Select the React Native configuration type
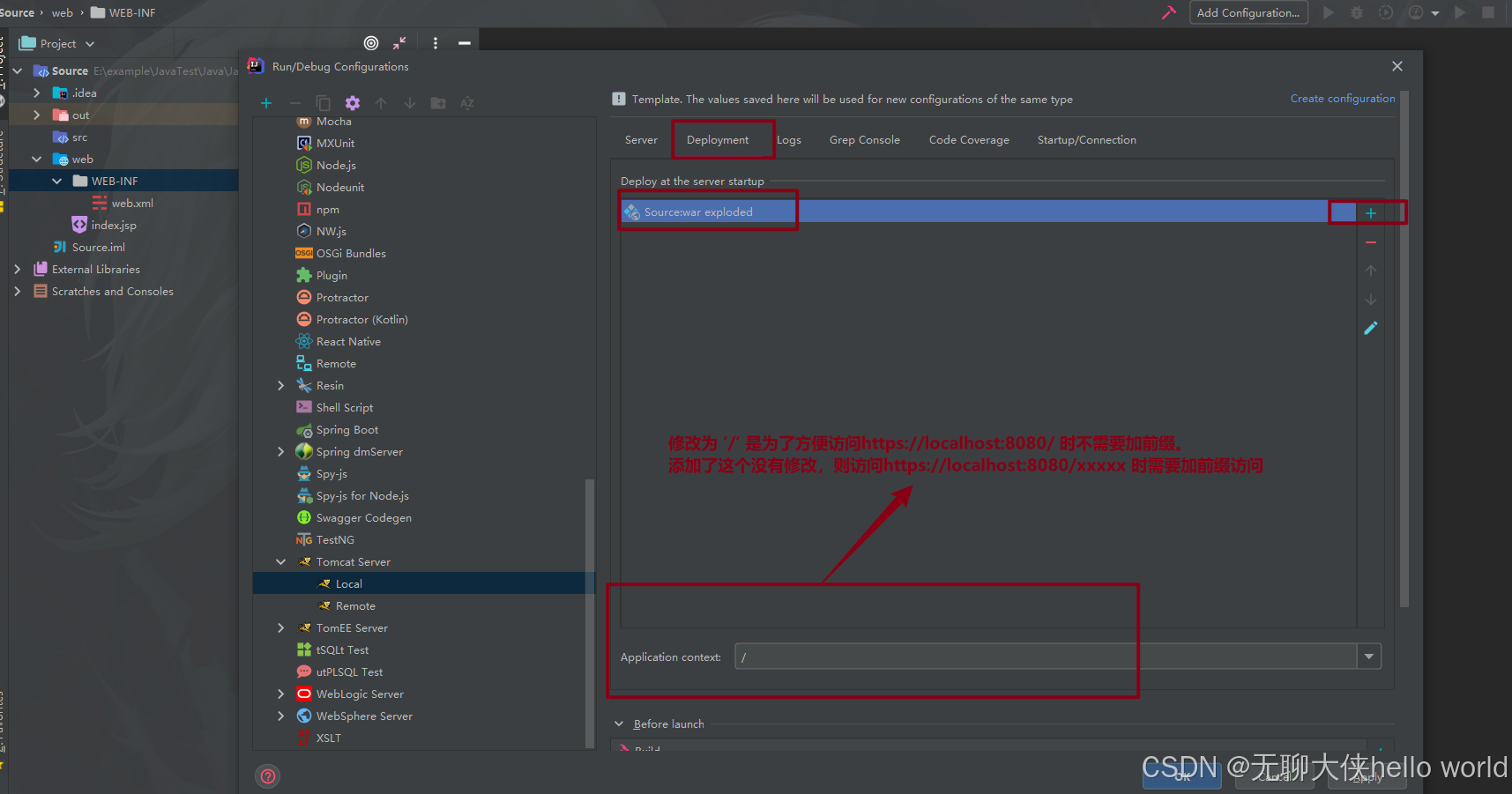Image resolution: width=1512 pixels, height=794 pixels. pos(348,342)
